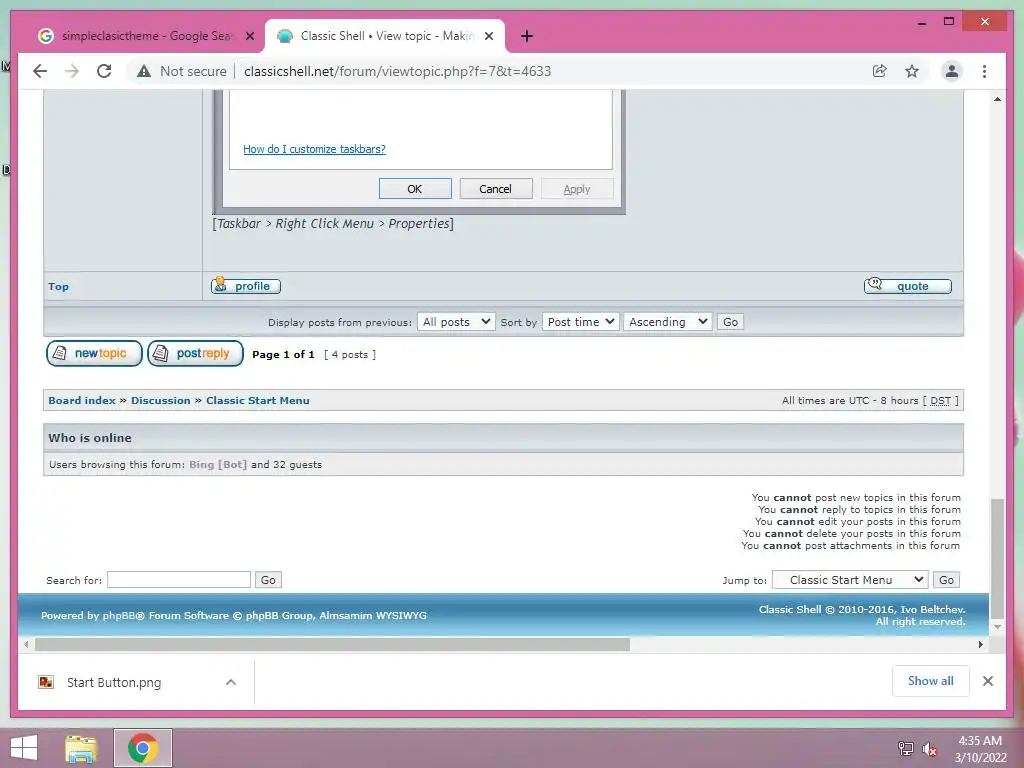Show all downloads
The height and width of the screenshot is (768, 1024).
click(x=931, y=681)
